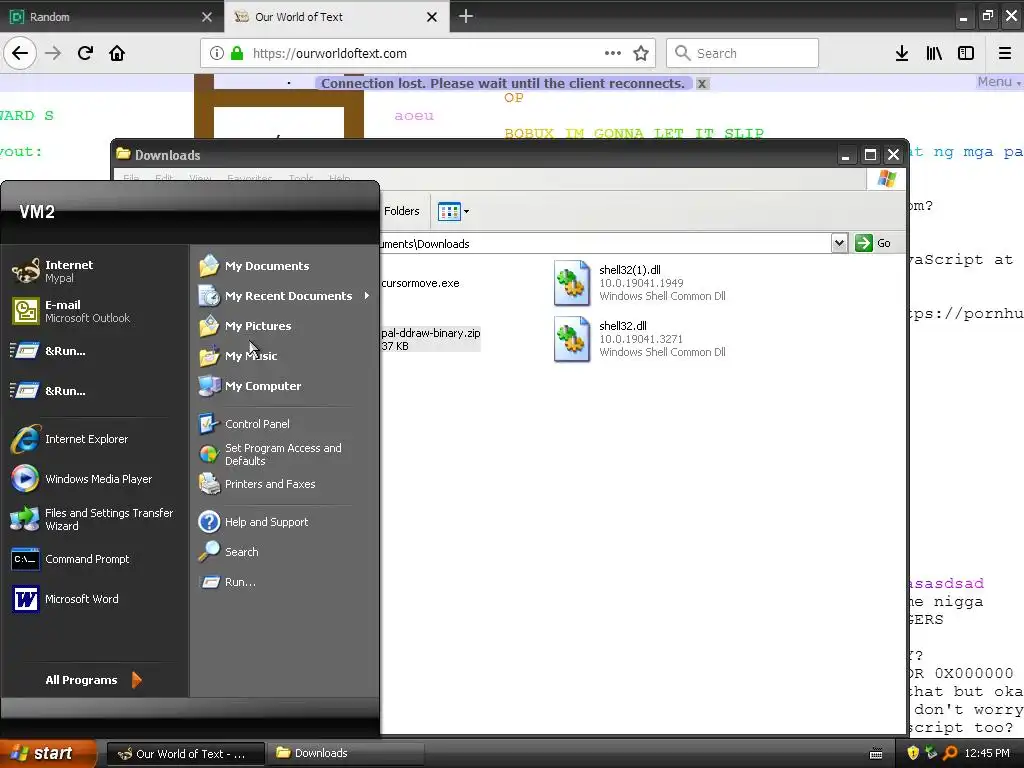Viewport: 1024px width, 768px height.
Task: Click the Windows Start button
Action: pos(47,753)
